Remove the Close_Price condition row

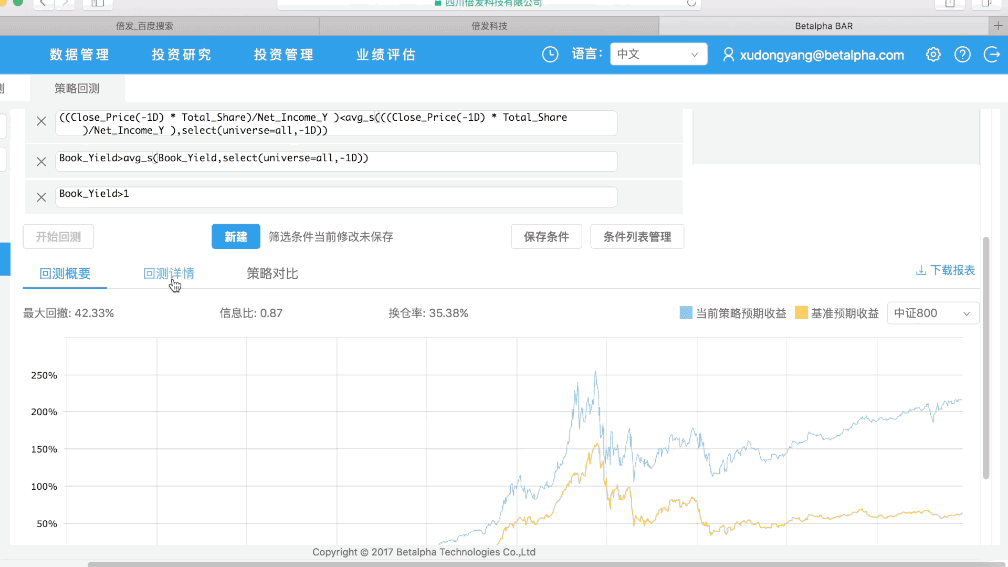pos(41,121)
